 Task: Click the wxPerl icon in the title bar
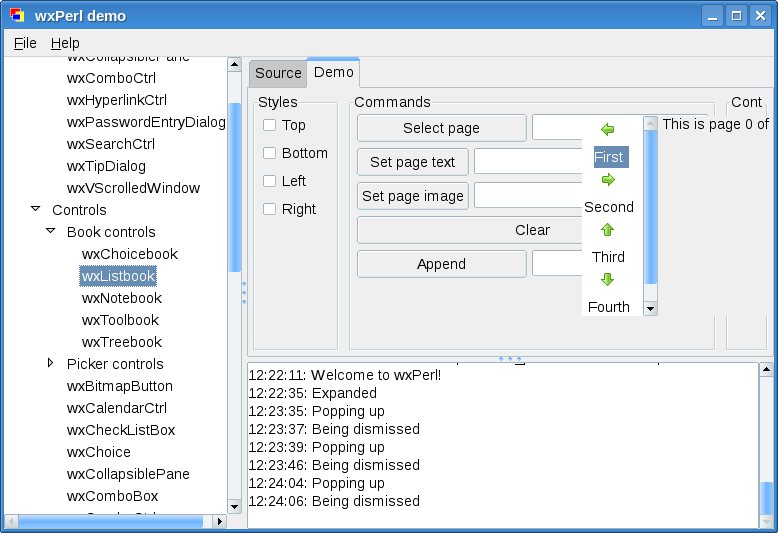pyautogui.click(x=17, y=16)
